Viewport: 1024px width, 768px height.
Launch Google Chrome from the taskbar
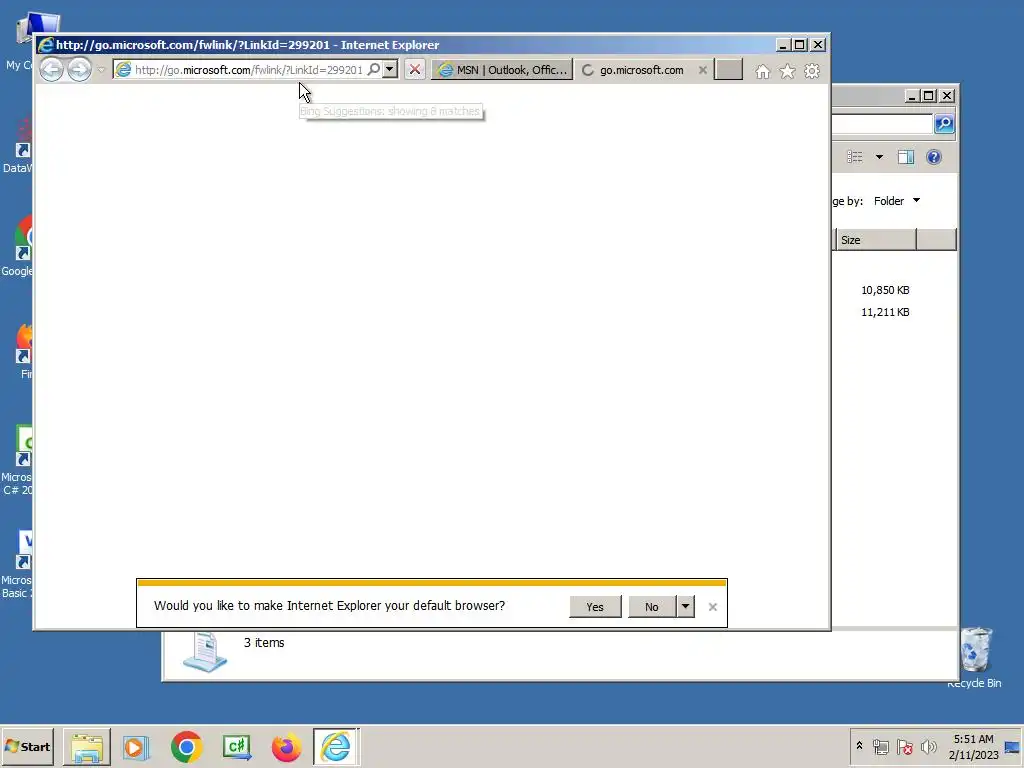[187, 747]
